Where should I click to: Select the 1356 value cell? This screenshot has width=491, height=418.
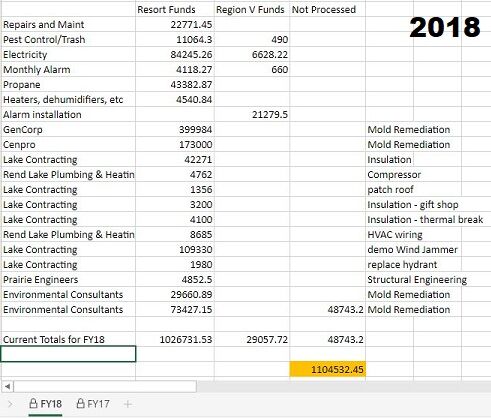175,189
